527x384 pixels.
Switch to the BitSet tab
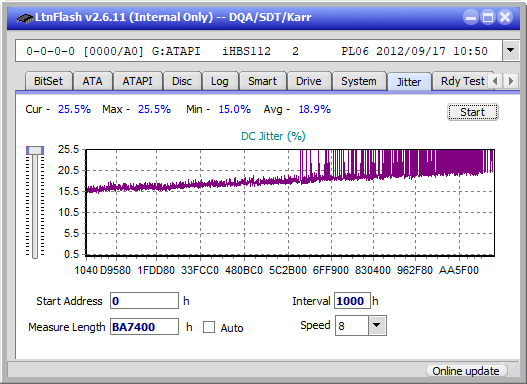[48, 81]
